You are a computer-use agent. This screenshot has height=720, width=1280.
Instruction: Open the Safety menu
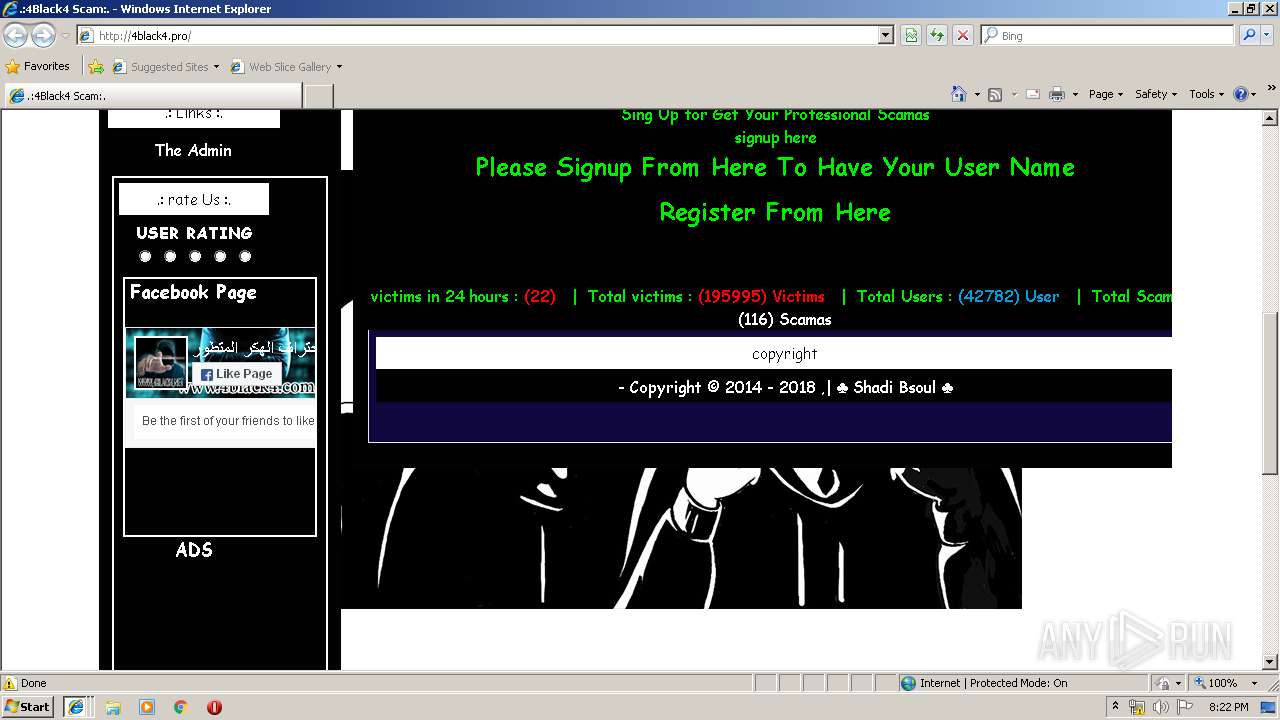[1156, 94]
